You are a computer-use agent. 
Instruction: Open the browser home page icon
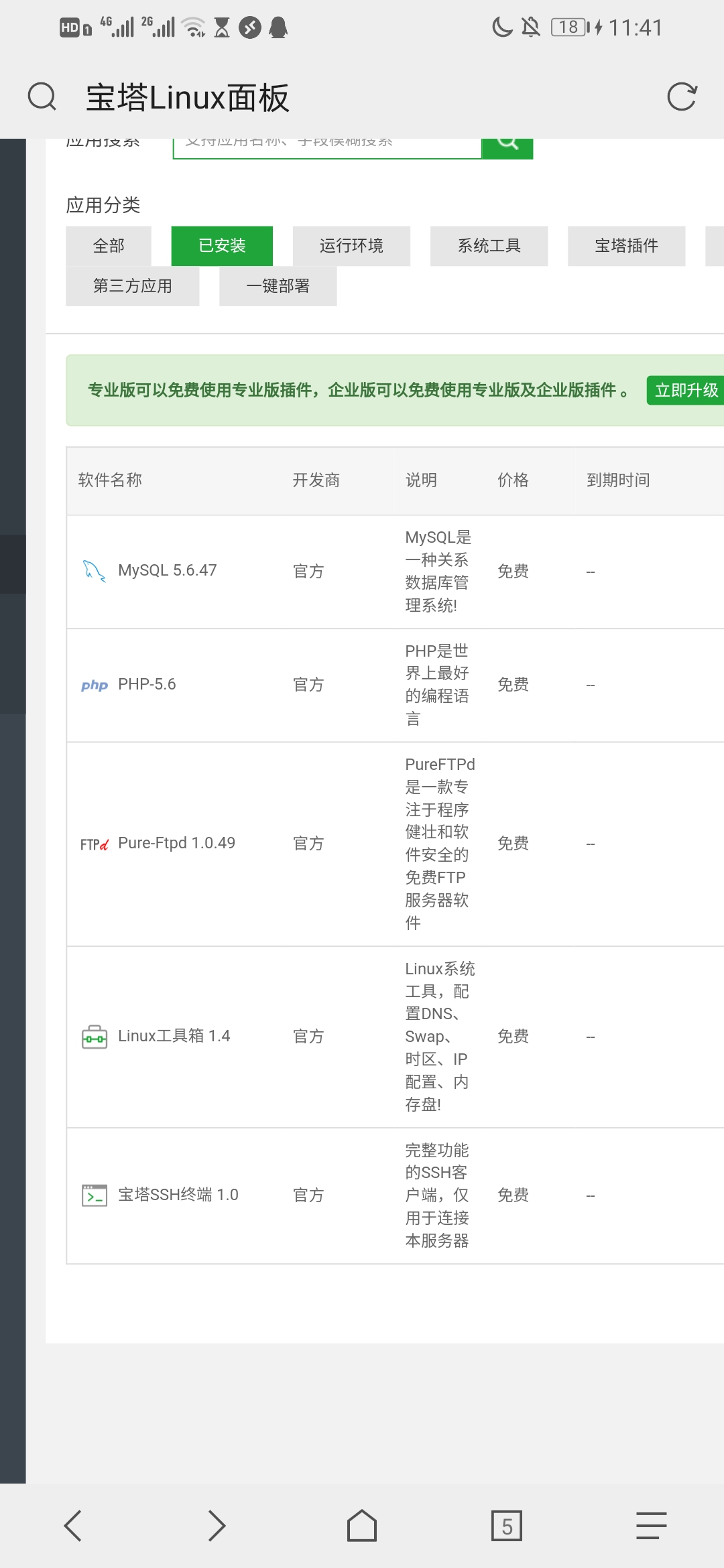[x=362, y=1526]
